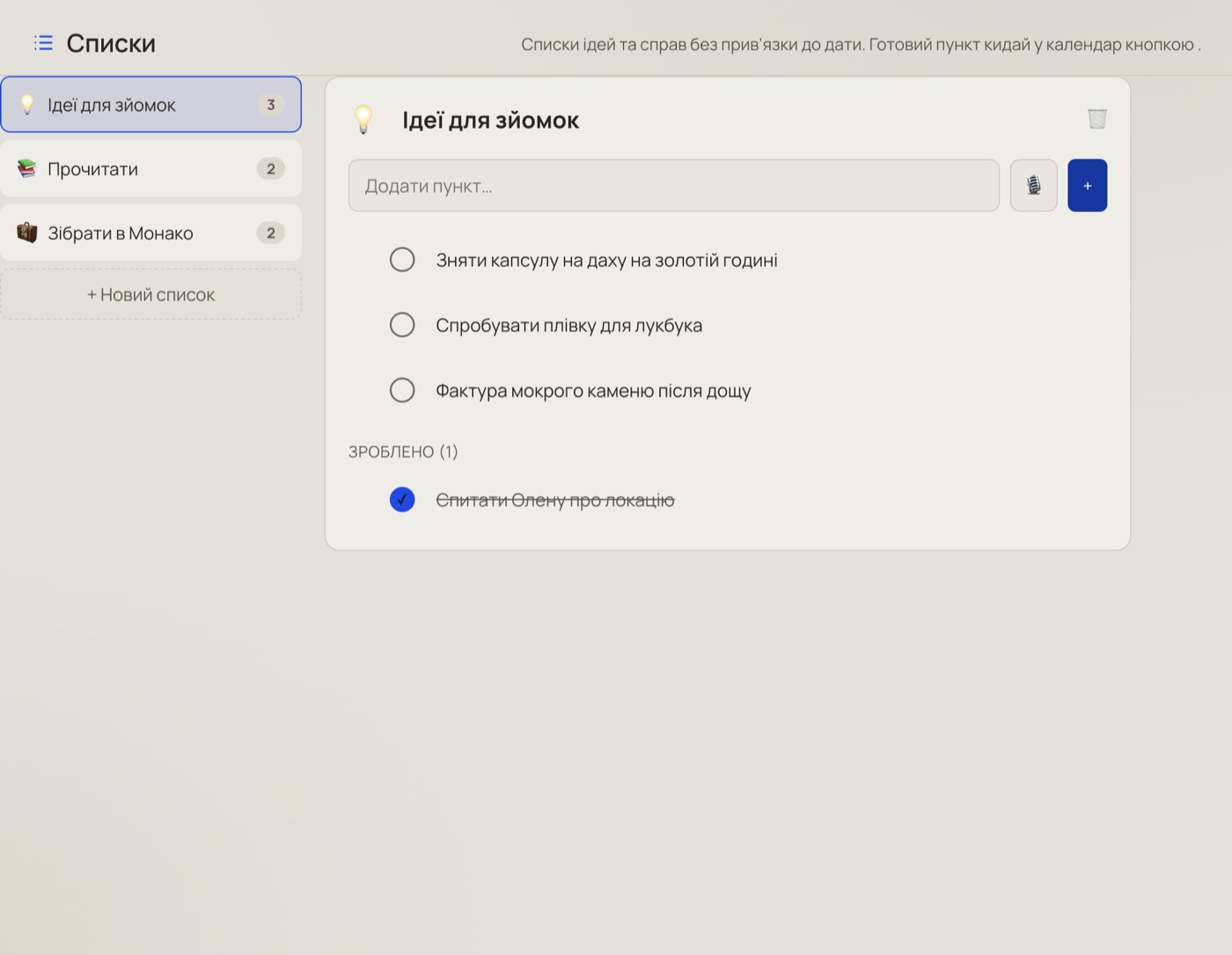1232x955 pixels.
Task: Click the count badge on 'Зібрати в Монако'
Action: tap(271, 232)
